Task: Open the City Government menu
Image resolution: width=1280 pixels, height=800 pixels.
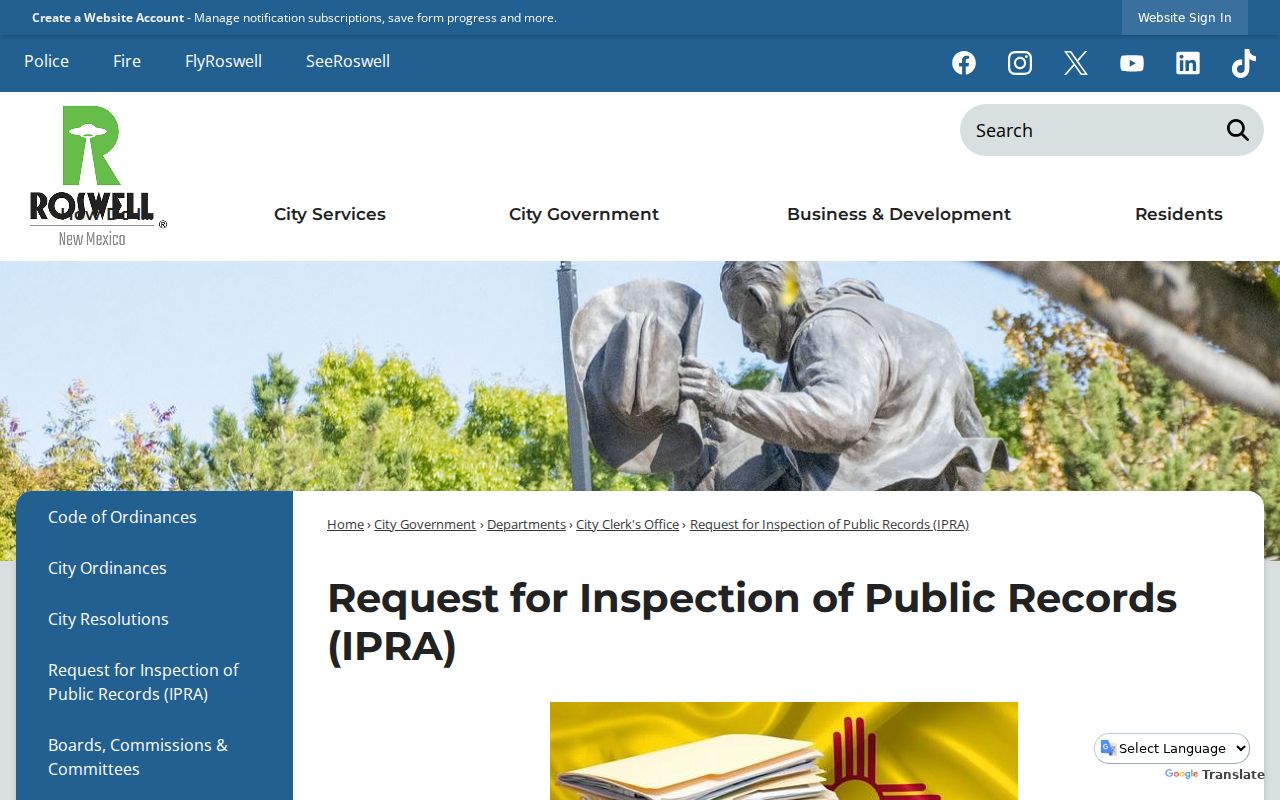Action: 584,214
